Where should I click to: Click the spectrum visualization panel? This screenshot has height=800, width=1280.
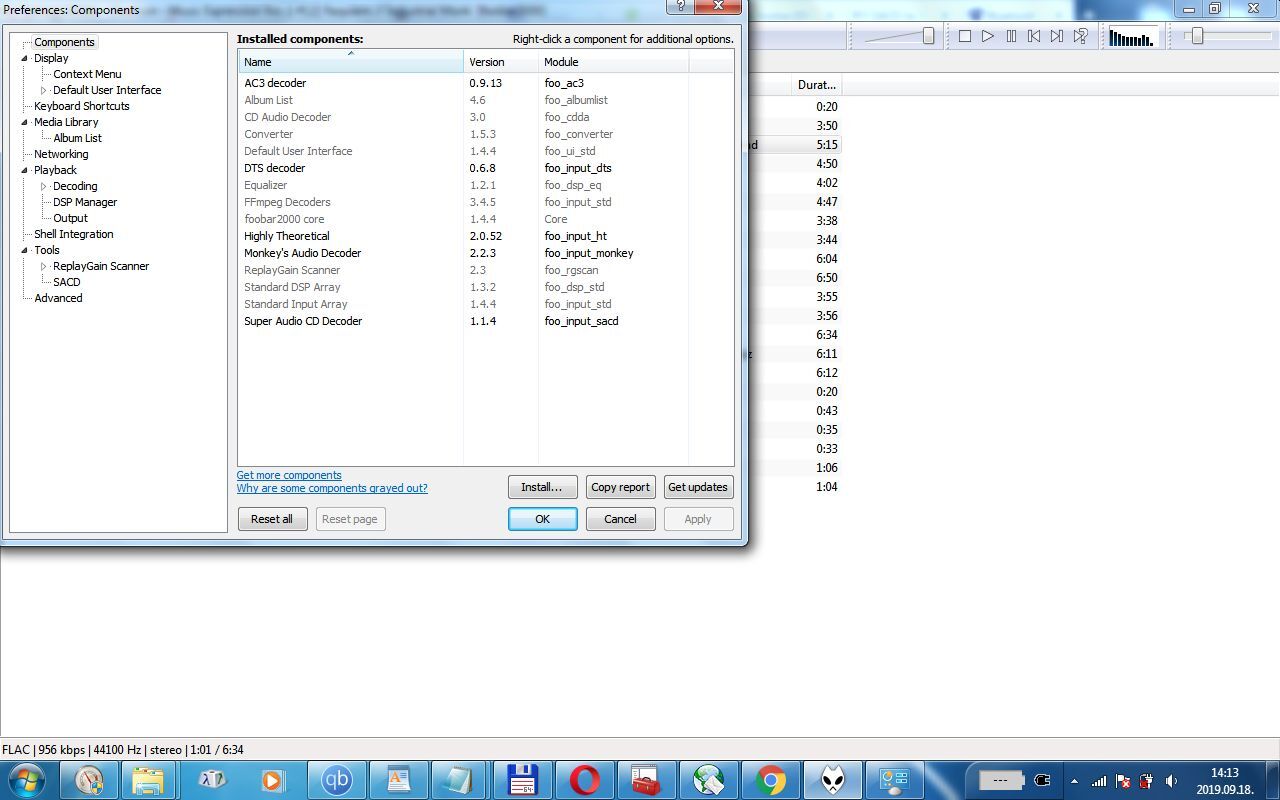pos(1131,38)
